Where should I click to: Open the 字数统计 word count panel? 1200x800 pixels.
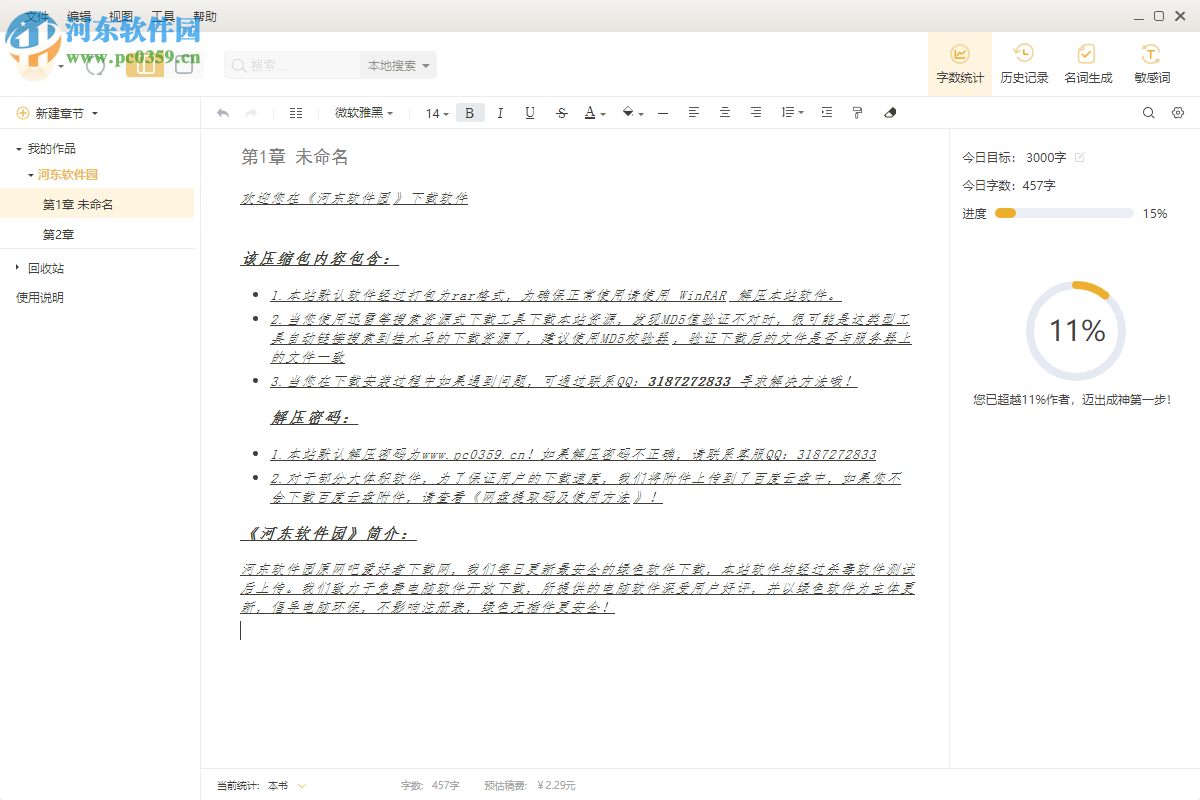pyautogui.click(x=959, y=63)
